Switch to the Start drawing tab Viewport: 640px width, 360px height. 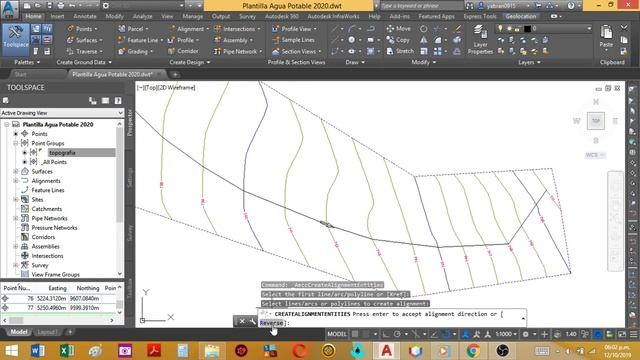pyautogui.click(x=20, y=74)
